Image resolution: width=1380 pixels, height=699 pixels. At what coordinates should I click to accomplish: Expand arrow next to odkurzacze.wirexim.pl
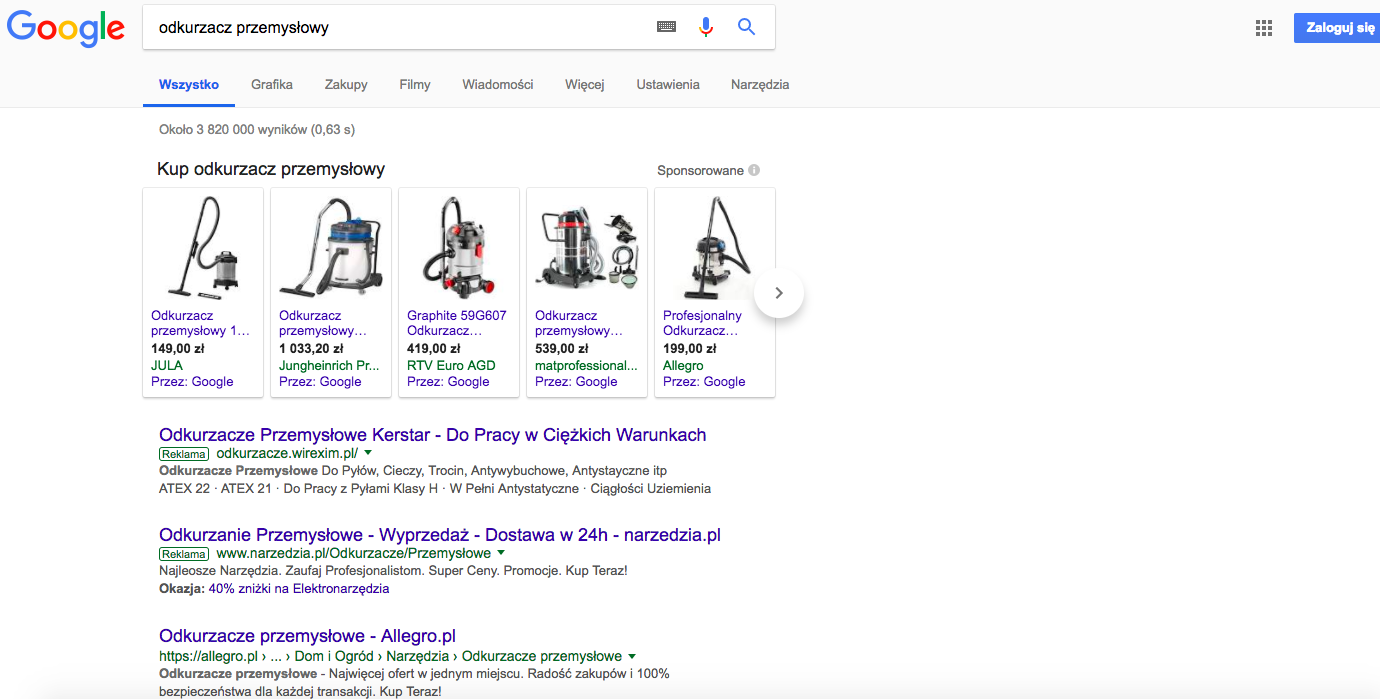click(368, 453)
